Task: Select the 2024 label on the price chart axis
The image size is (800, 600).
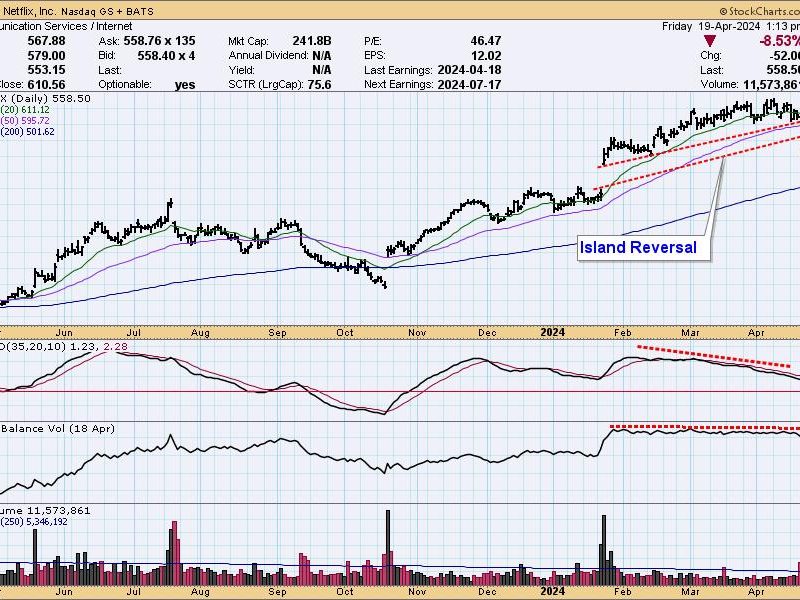Action: click(x=553, y=333)
